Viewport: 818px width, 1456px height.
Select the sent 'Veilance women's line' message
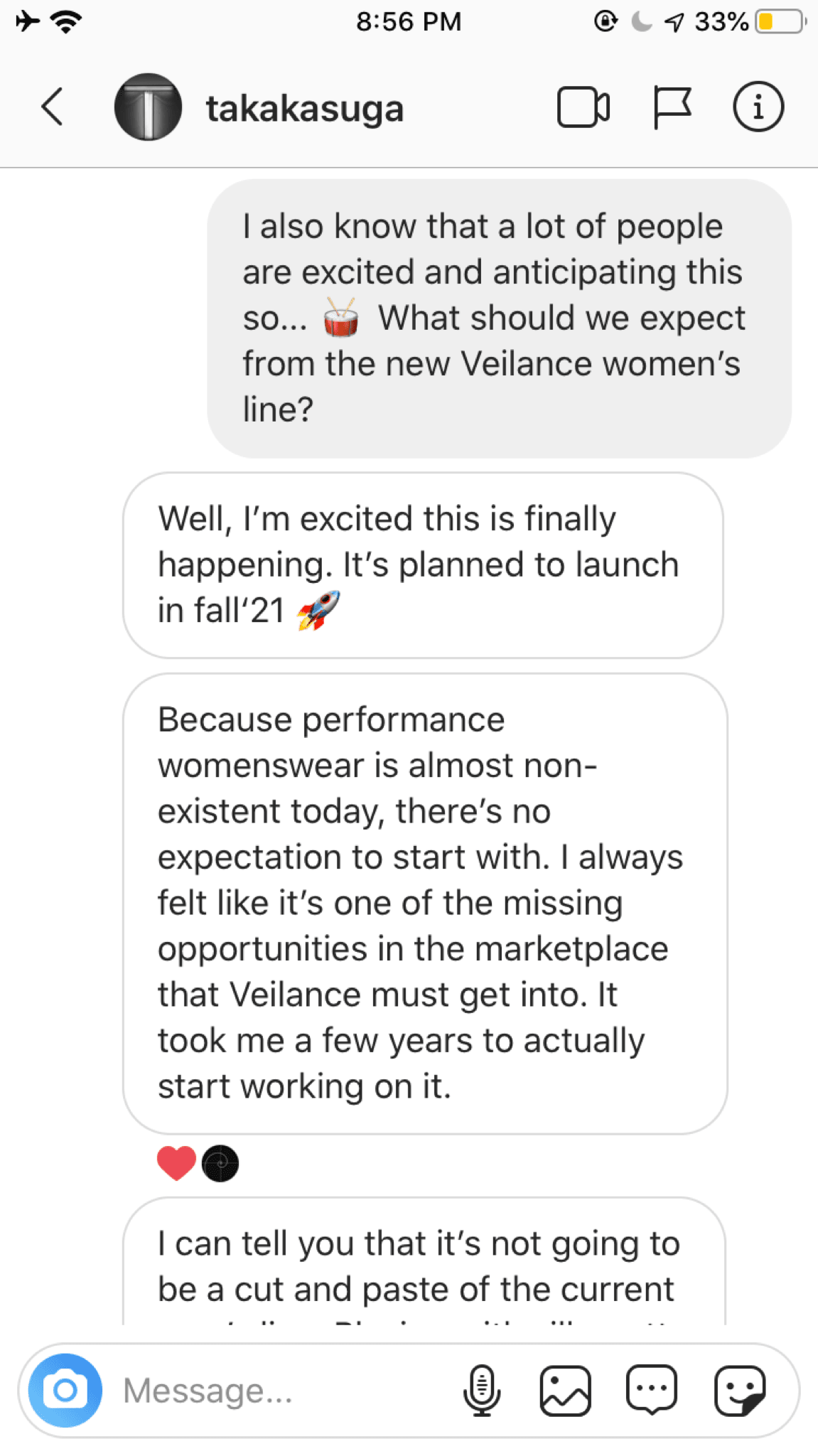click(x=499, y=318)
